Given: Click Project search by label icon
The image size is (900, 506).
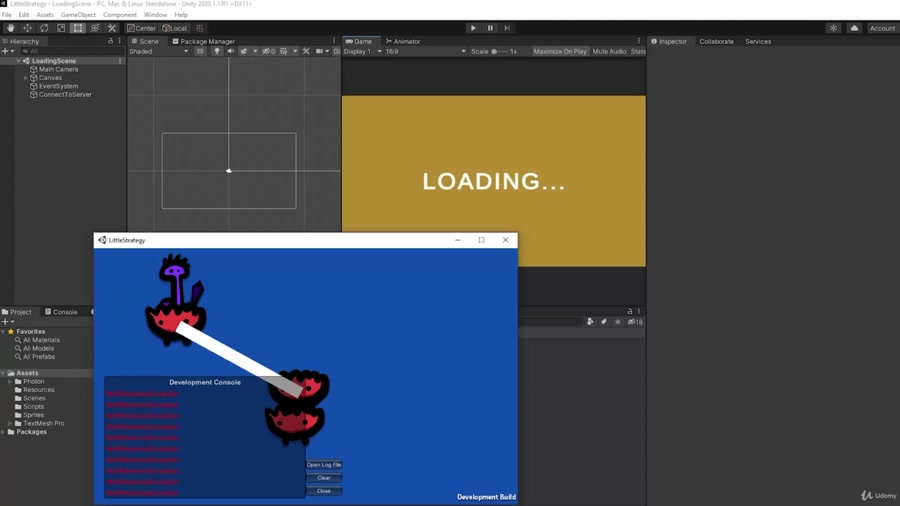Looking at the screenshot, I should tap(604, 322).
